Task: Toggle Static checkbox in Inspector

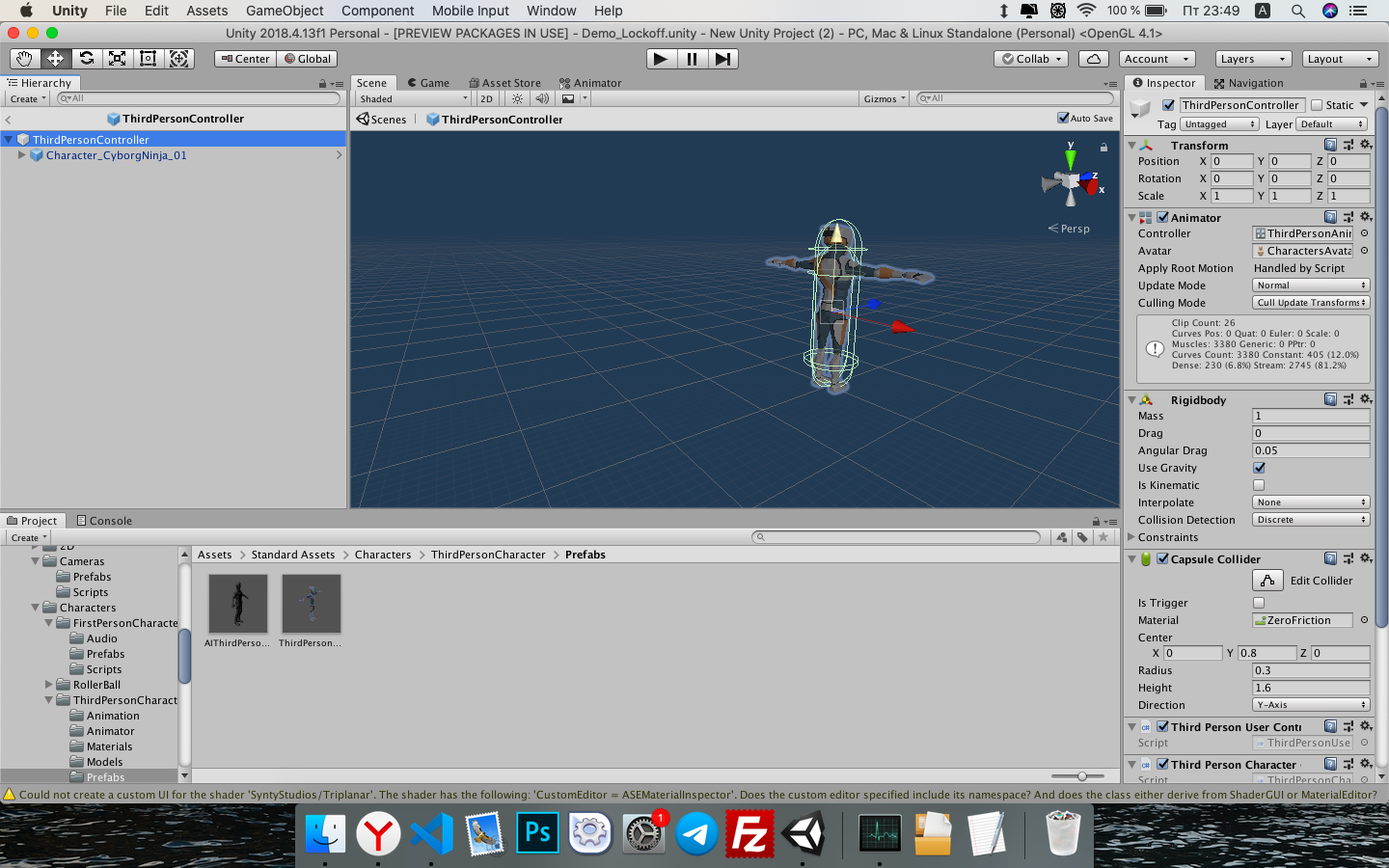Action: pyautogui.click(x=1317, y=105)
